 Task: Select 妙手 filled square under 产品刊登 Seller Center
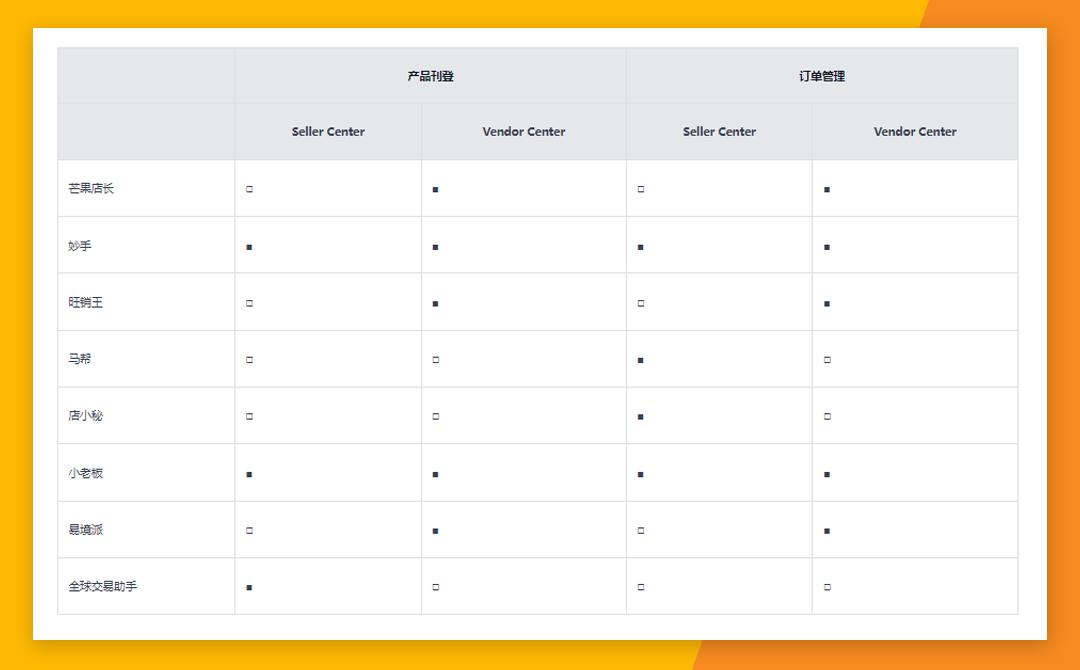tap(249, 247)
